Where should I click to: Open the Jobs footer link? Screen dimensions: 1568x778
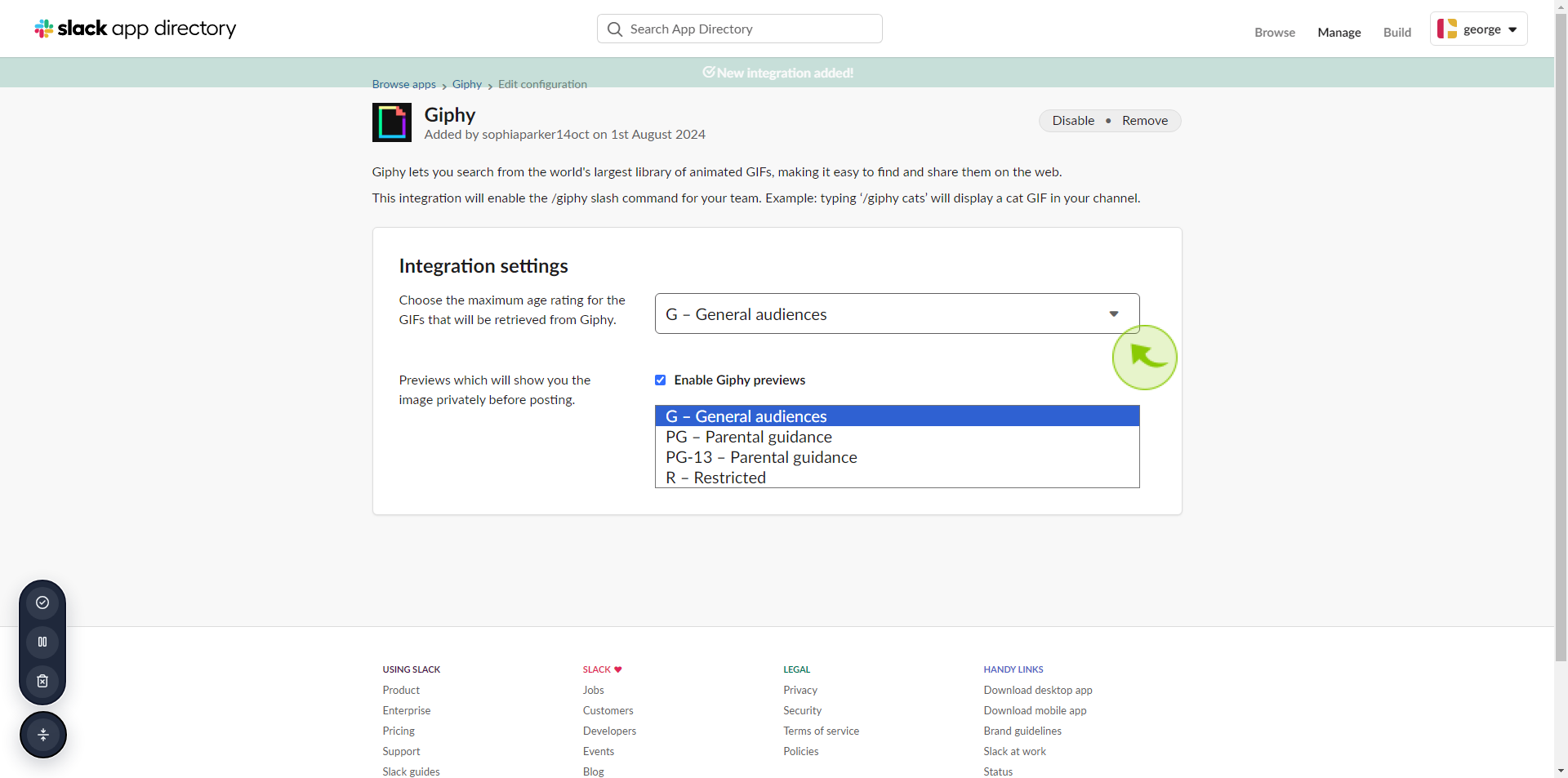[594, 690]
